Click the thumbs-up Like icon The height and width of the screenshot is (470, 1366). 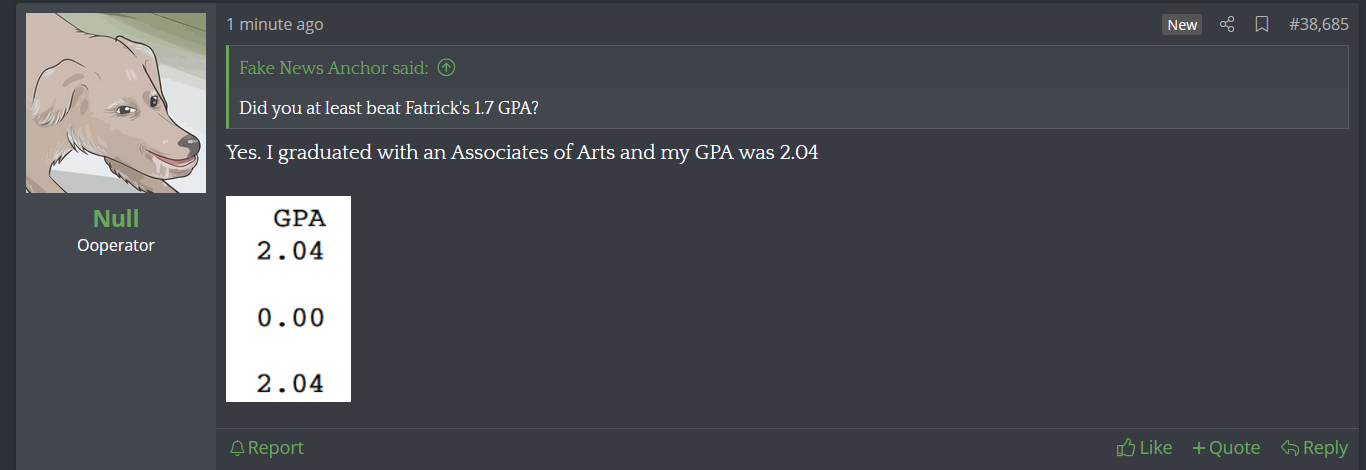click(1126, 448)
